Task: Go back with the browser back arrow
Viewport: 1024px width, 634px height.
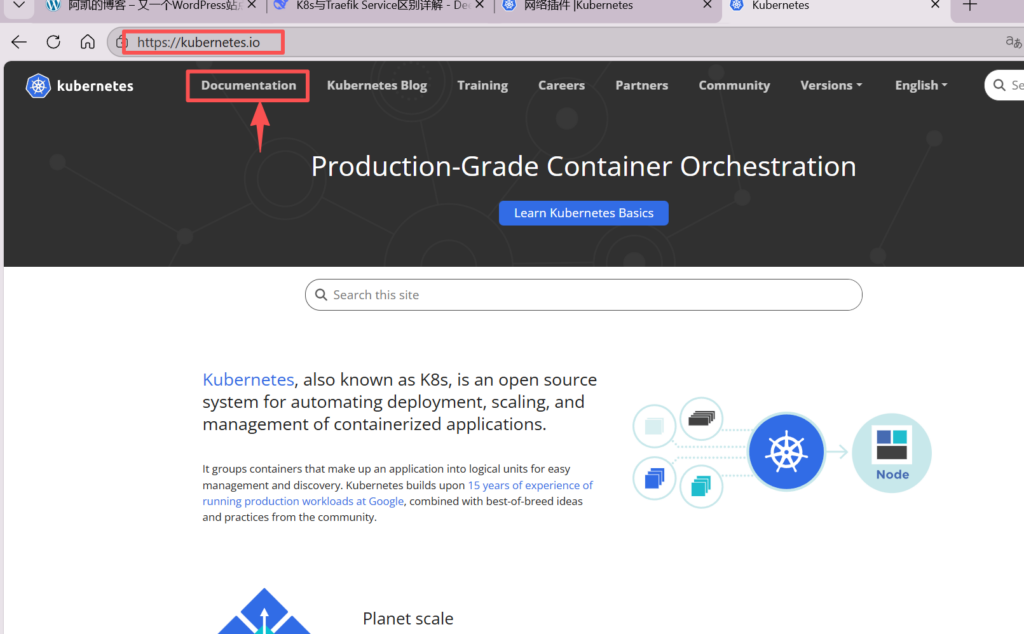Action: pos(19,42)
